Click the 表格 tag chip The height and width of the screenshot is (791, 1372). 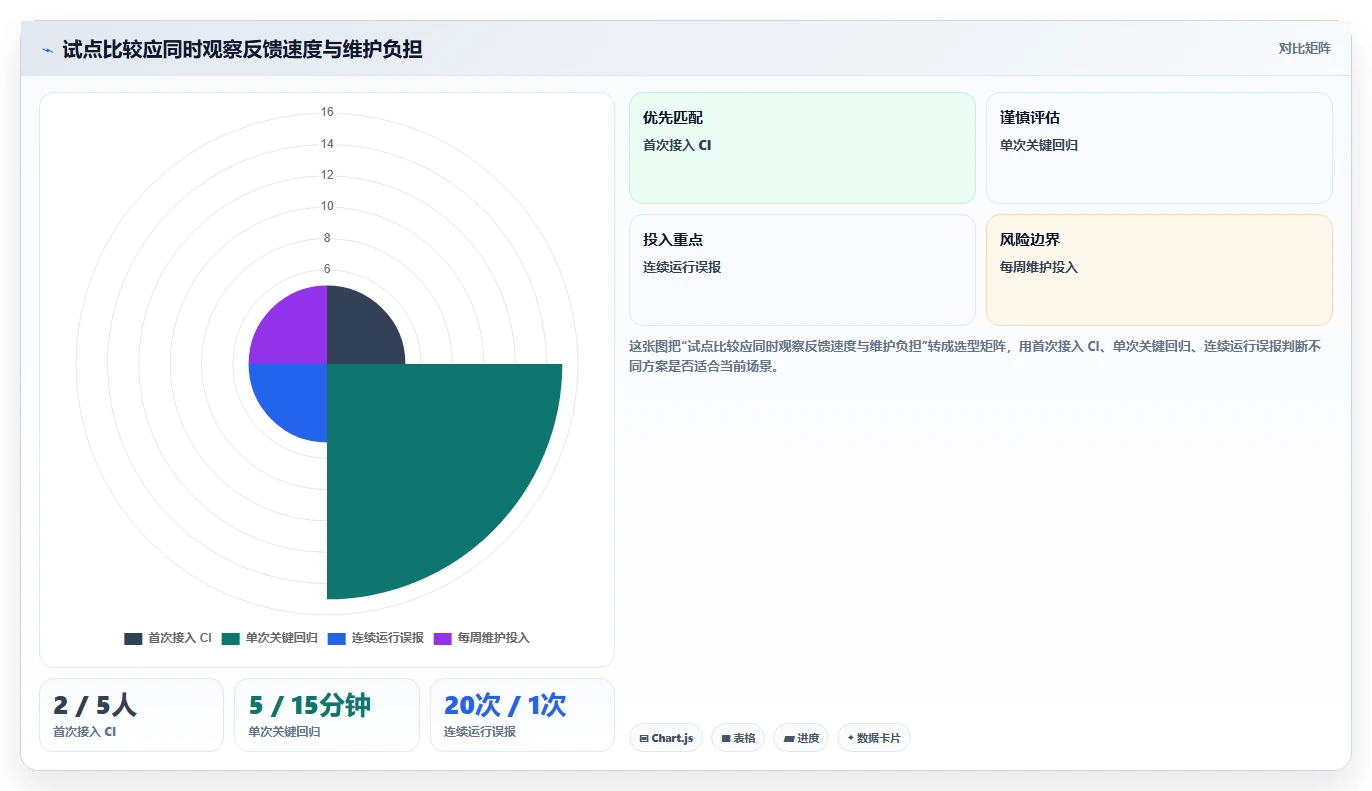738,738
